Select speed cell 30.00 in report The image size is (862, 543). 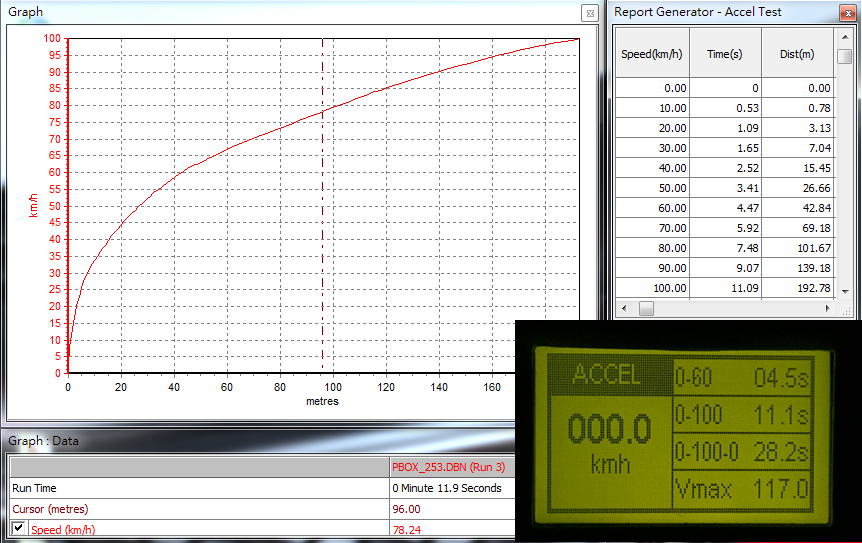[652, 148]
